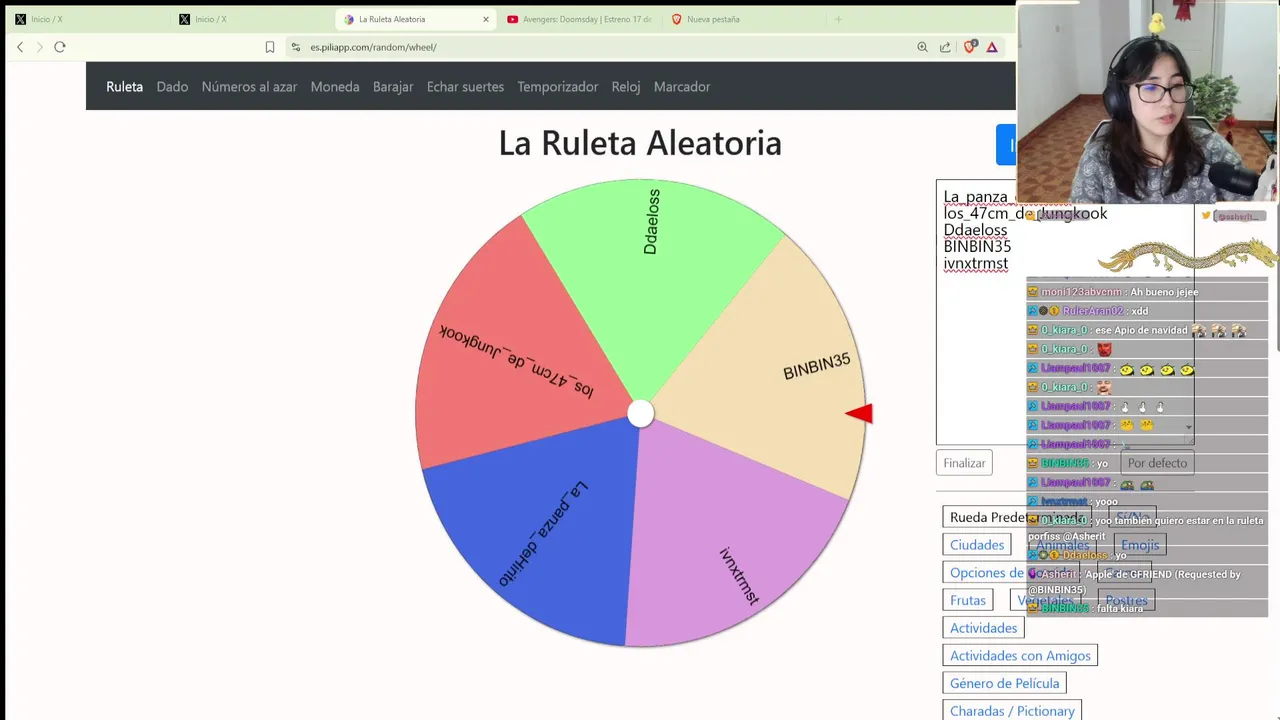Open the Barajar menu item
This screenshot has height=720, width=1280.
point(393,87)
